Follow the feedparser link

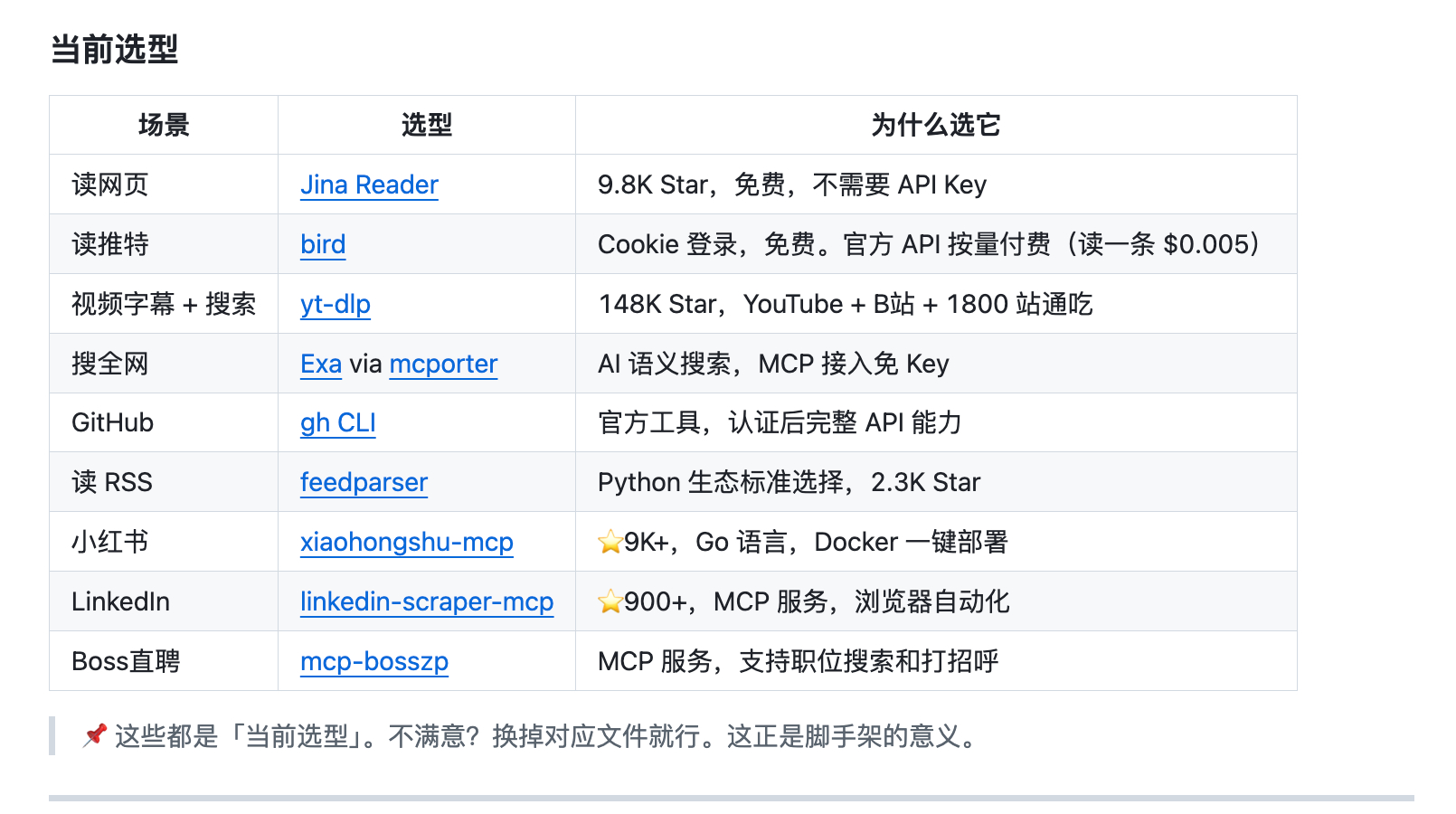(364, 482)
